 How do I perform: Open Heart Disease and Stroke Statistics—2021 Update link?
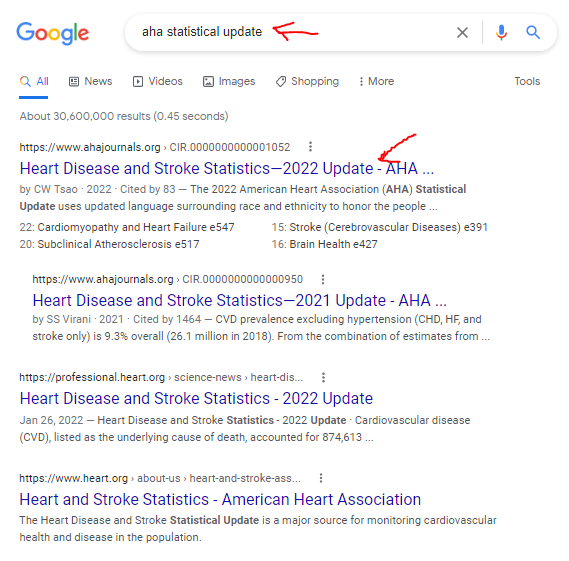tap(240, 300)
